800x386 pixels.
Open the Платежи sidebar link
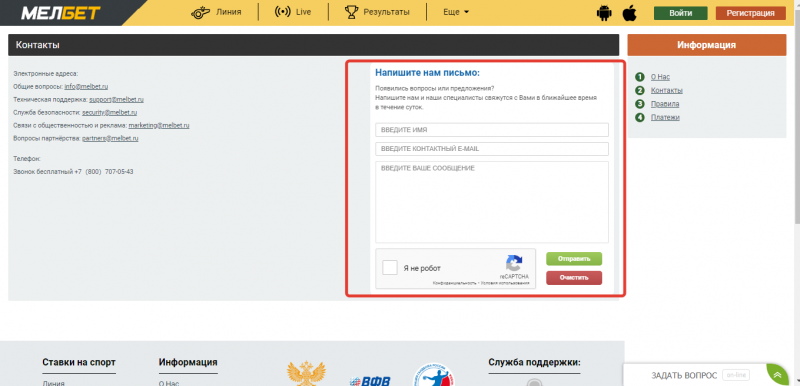(665, 118)
